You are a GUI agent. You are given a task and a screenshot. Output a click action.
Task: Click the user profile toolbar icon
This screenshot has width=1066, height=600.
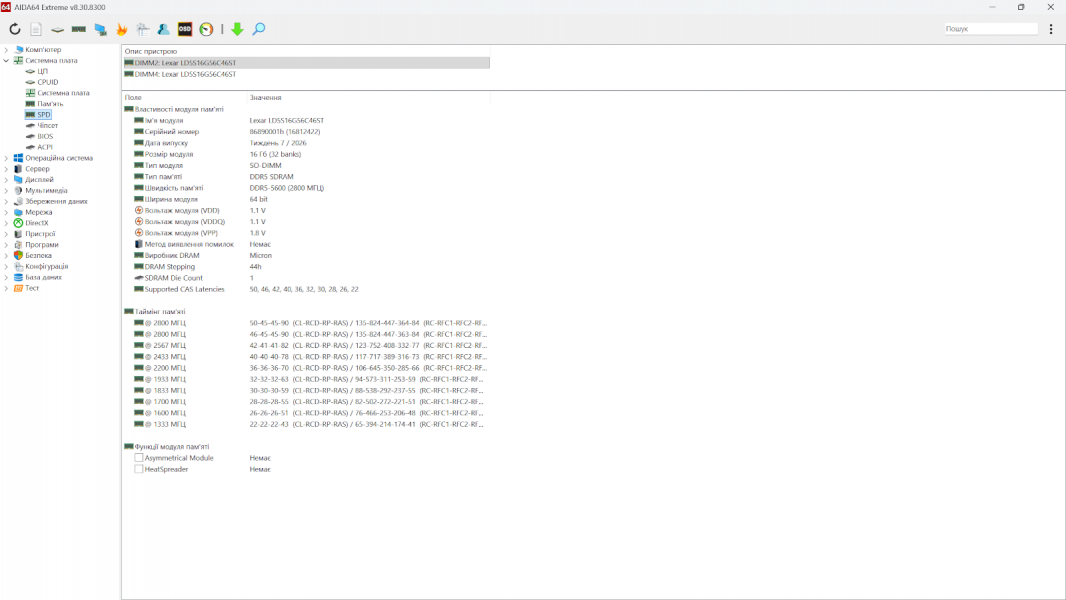pyautogui.click(x=164, y=29)
